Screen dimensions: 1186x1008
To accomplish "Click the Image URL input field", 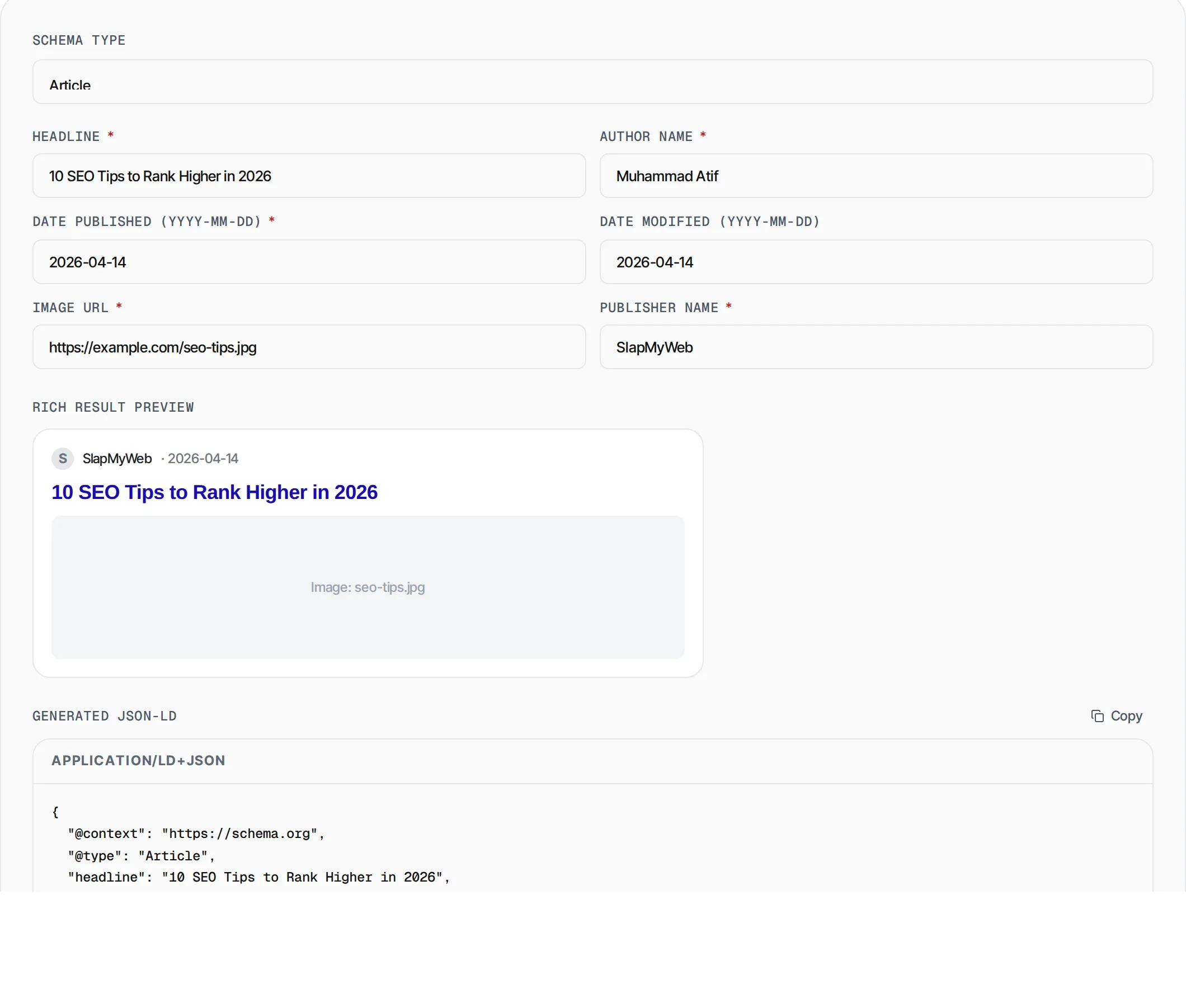I will coord(309,347).
